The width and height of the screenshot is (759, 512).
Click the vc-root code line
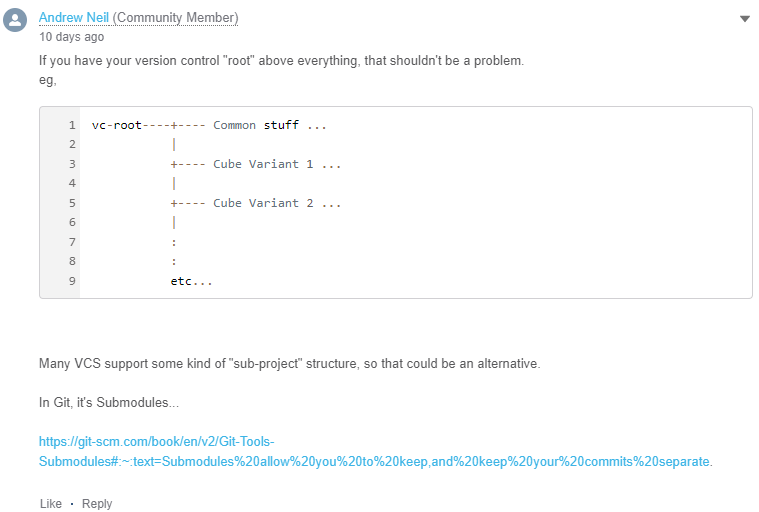209,125
